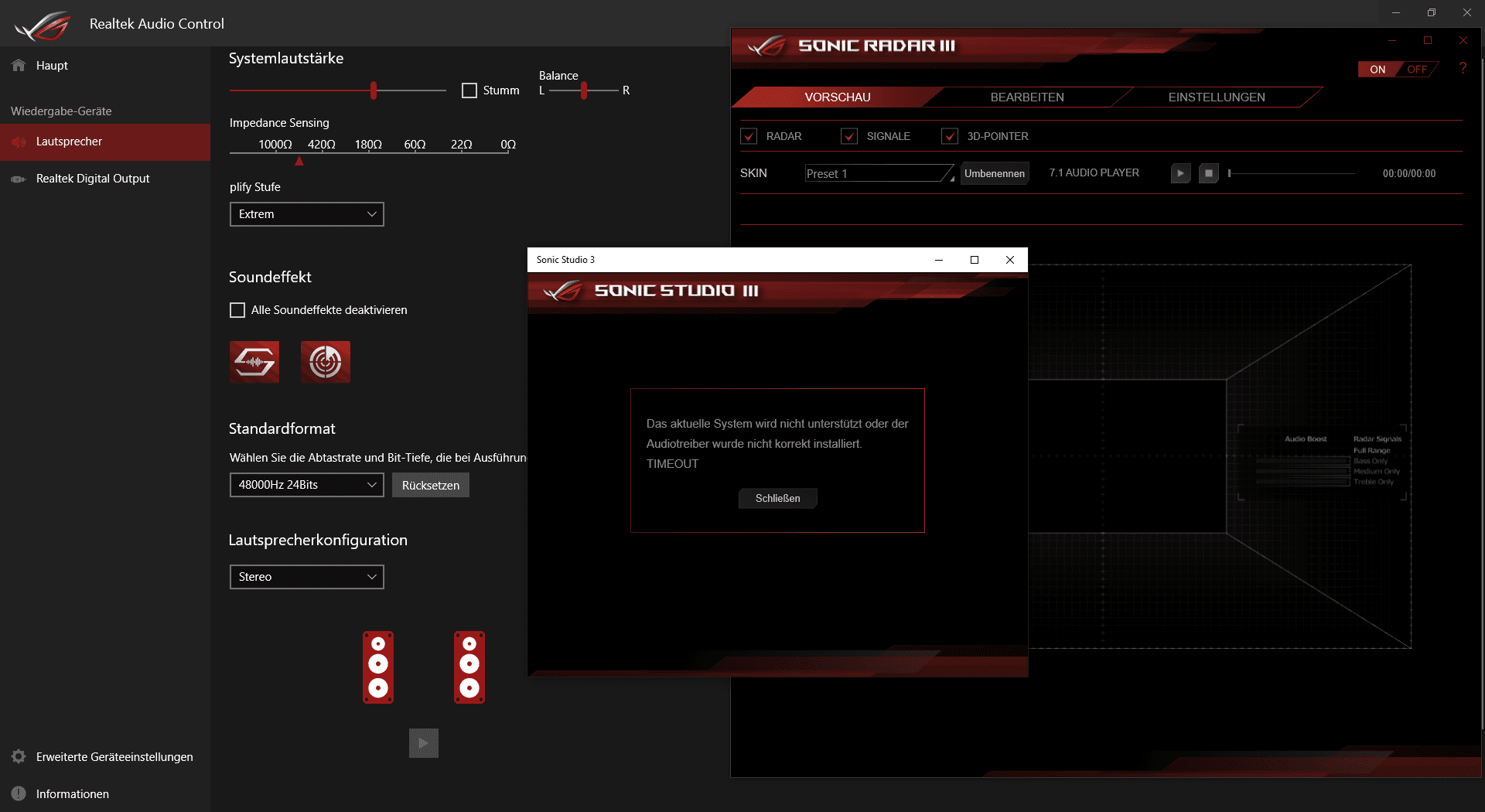Open Erweiterte Geräteeinstellungen gear icon
Screen dimensions: 1485x812
19,756
